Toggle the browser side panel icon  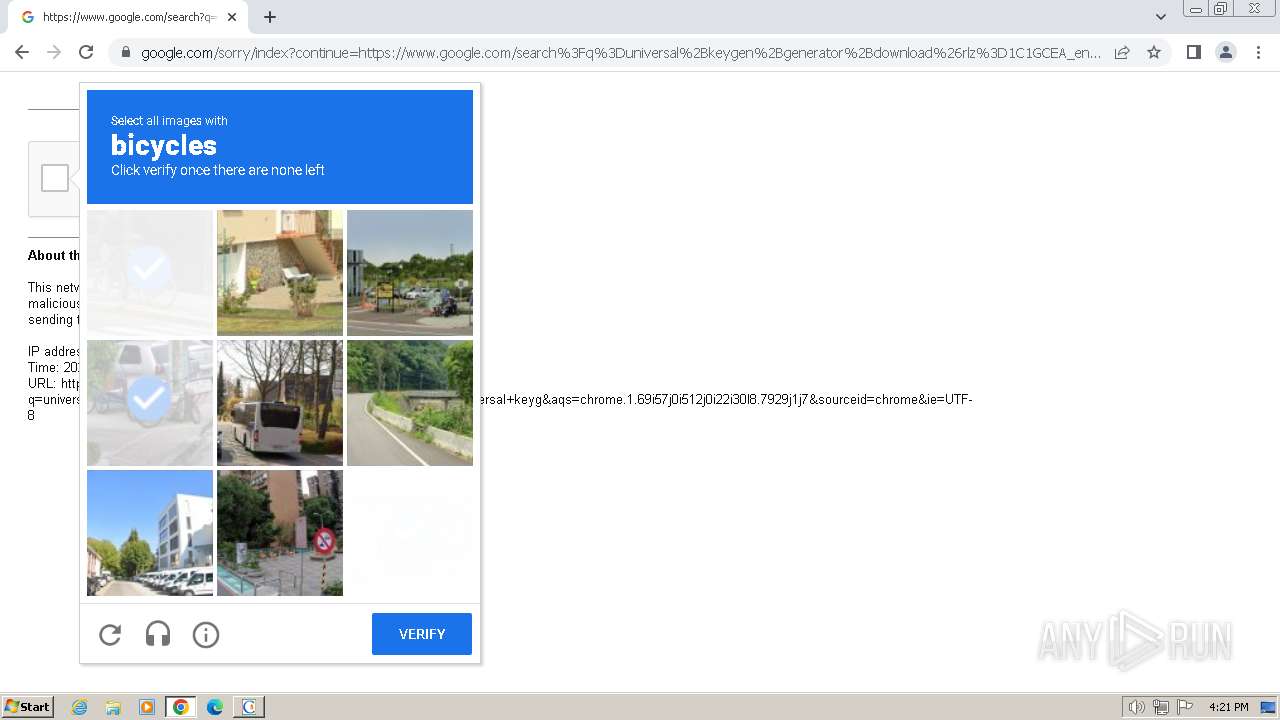point(1194,52)
